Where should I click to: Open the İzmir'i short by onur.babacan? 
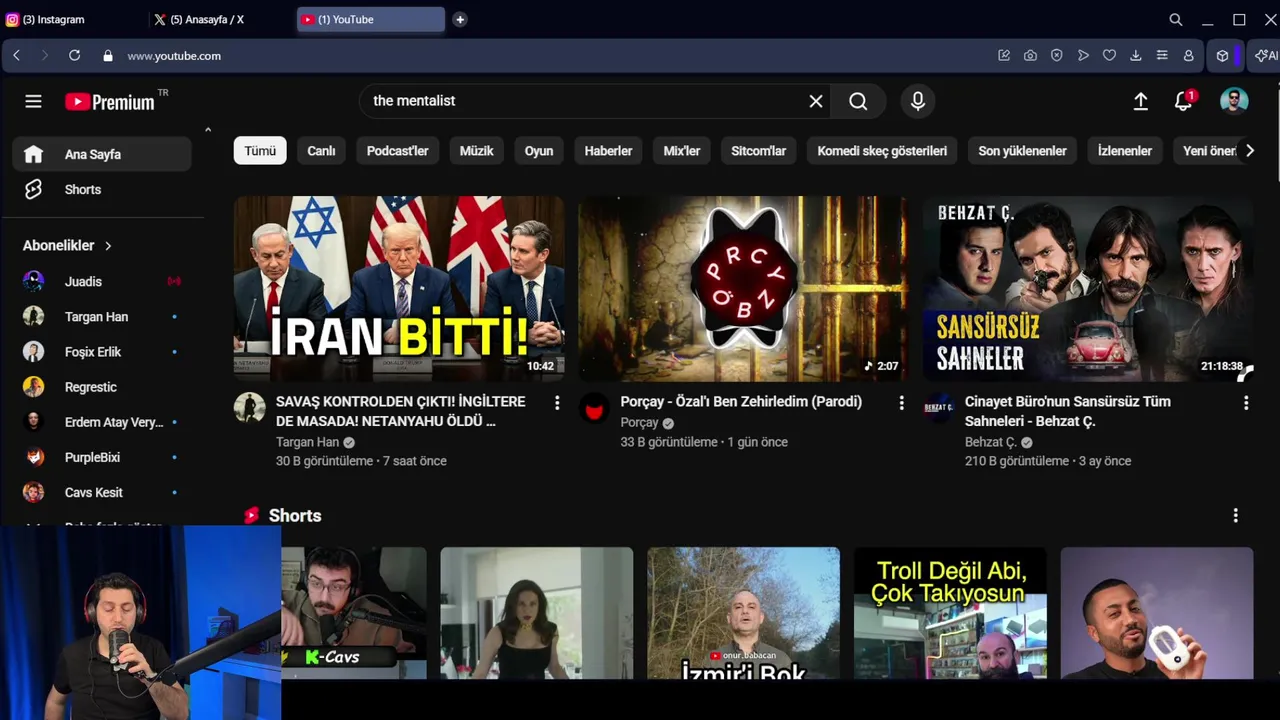[x=743, y=613]
